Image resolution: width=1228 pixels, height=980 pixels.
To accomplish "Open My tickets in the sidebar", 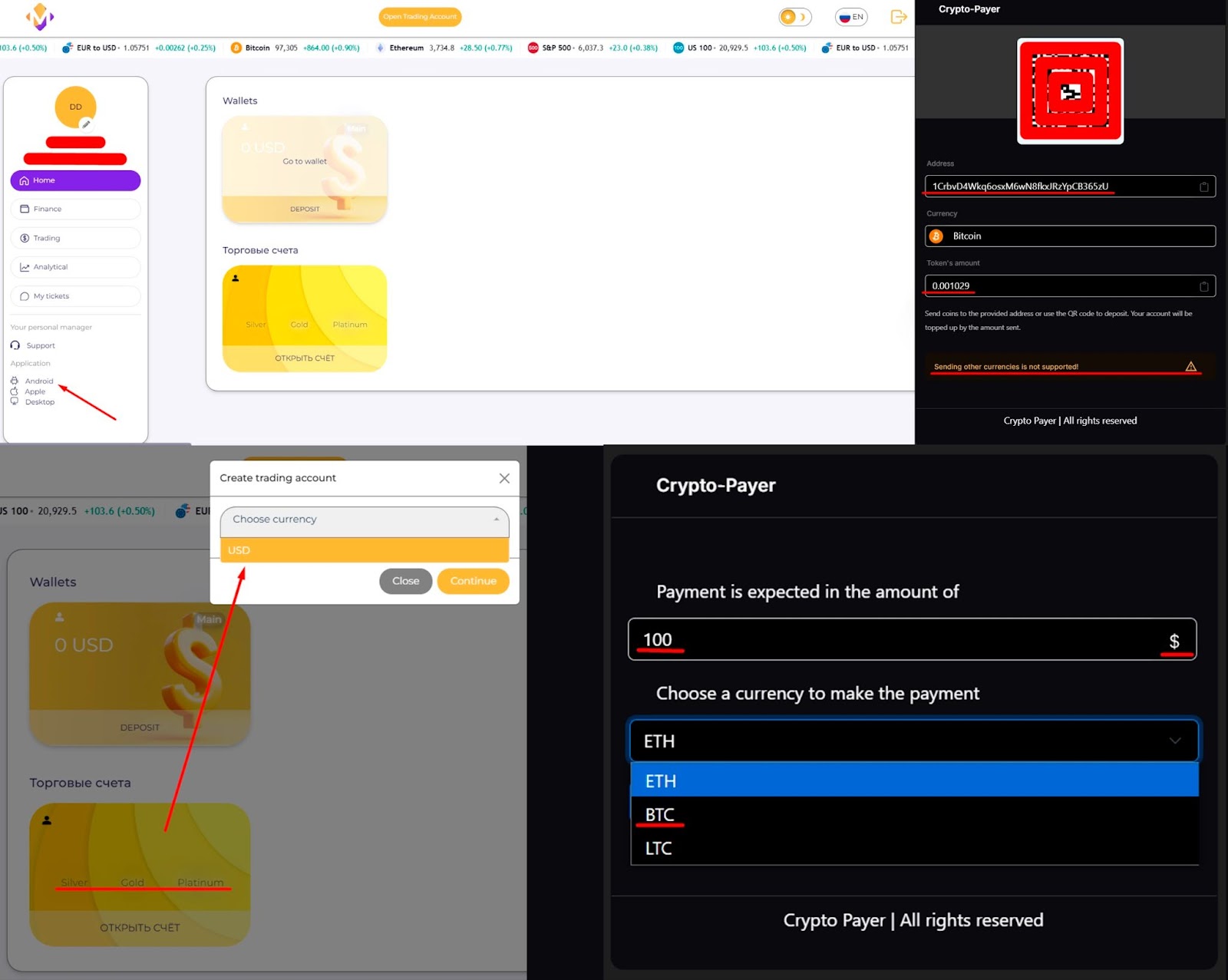I will [75, 296].
